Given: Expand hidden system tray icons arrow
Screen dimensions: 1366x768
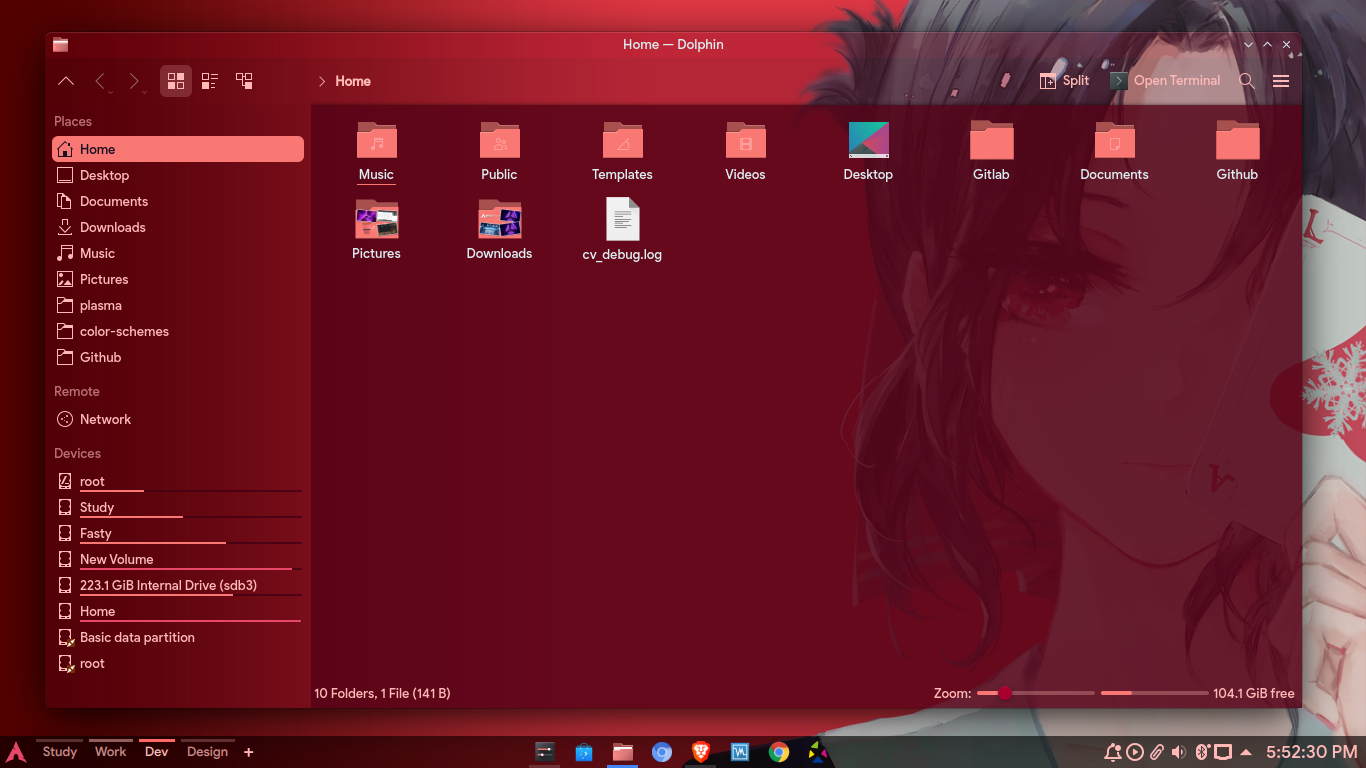Looking at the screenshot, I should 1246,752.
